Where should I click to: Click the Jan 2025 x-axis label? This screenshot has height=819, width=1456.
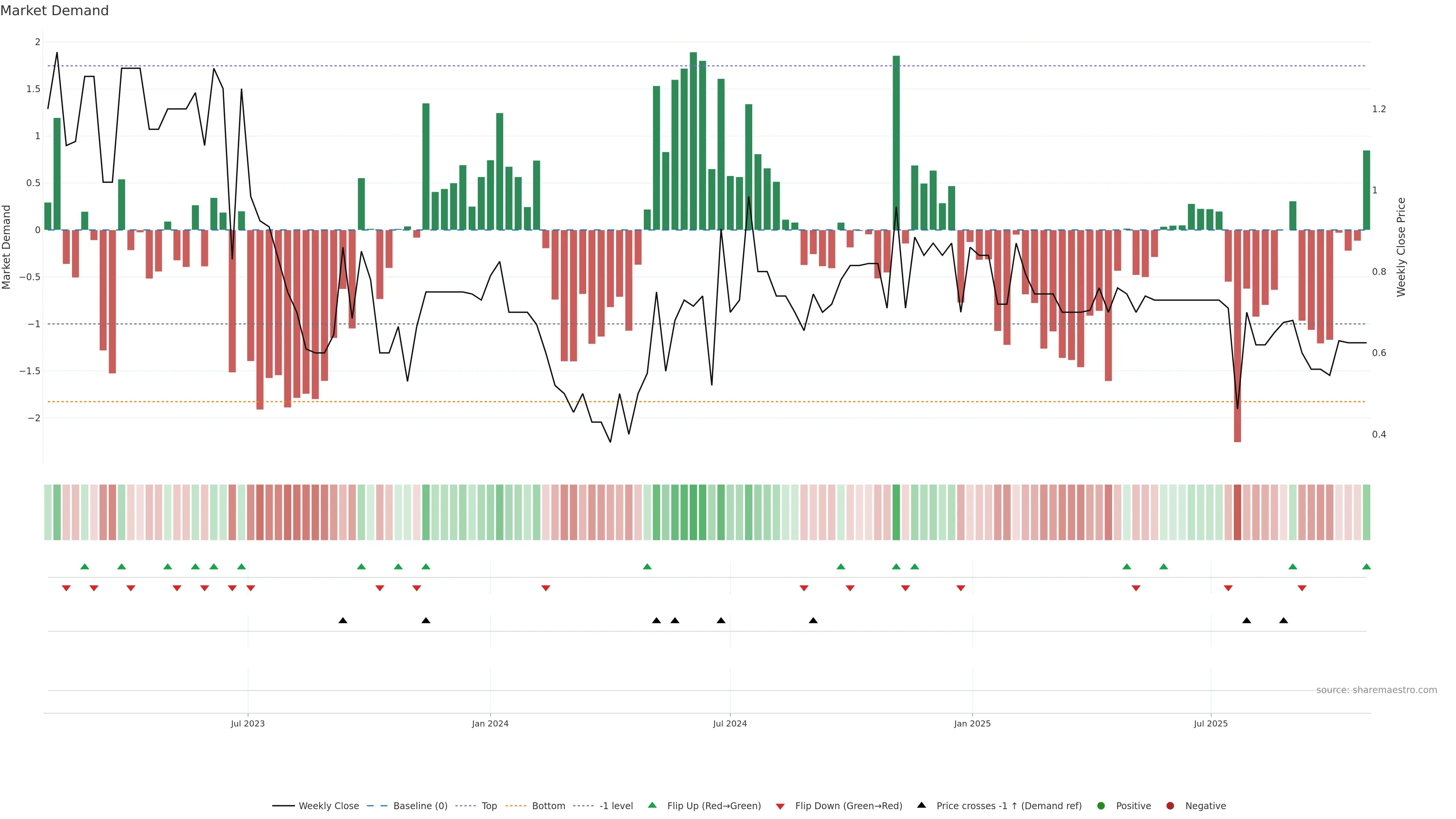(972, 723)
